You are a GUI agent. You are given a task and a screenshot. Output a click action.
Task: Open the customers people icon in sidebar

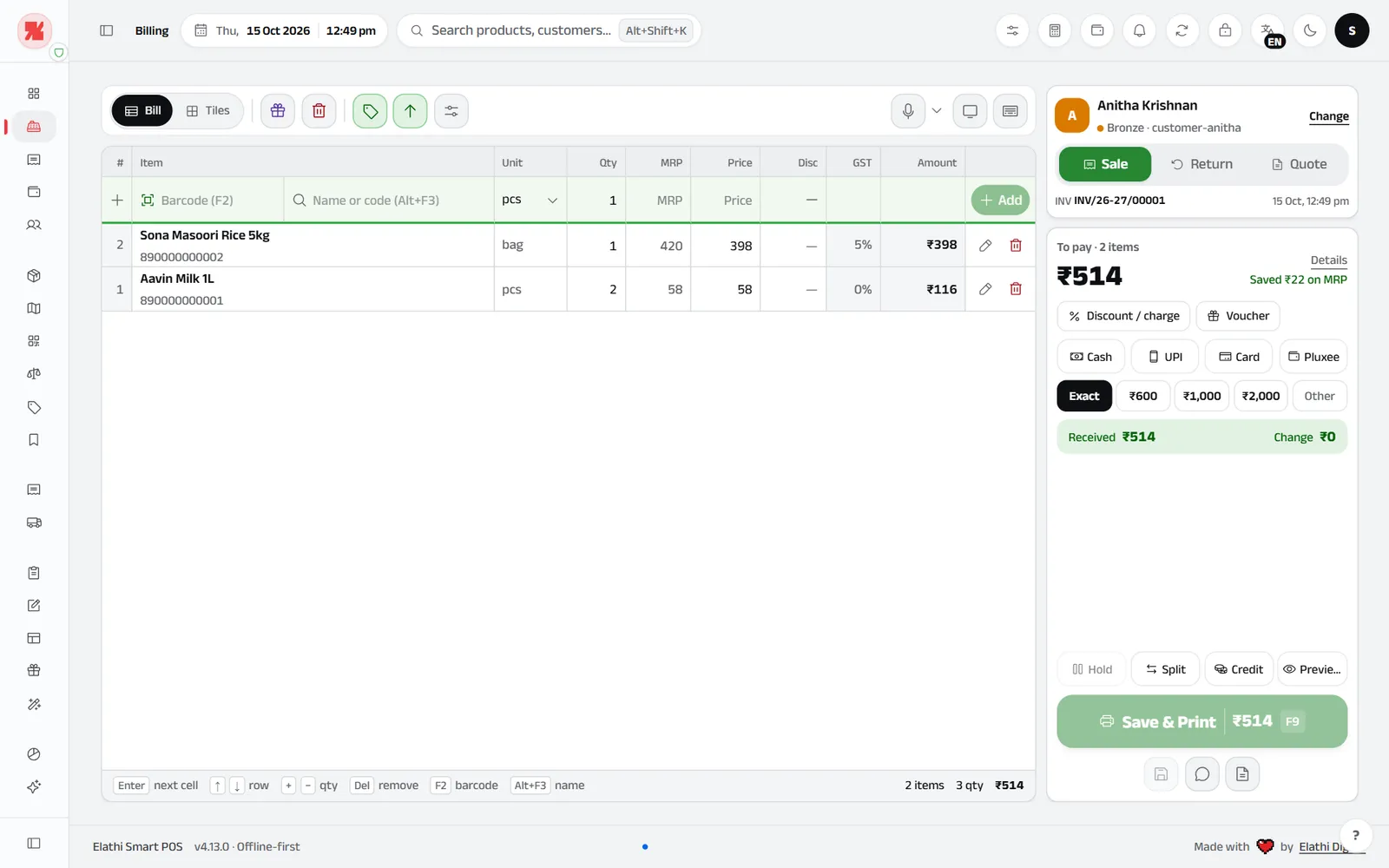[x=34, y=225]
